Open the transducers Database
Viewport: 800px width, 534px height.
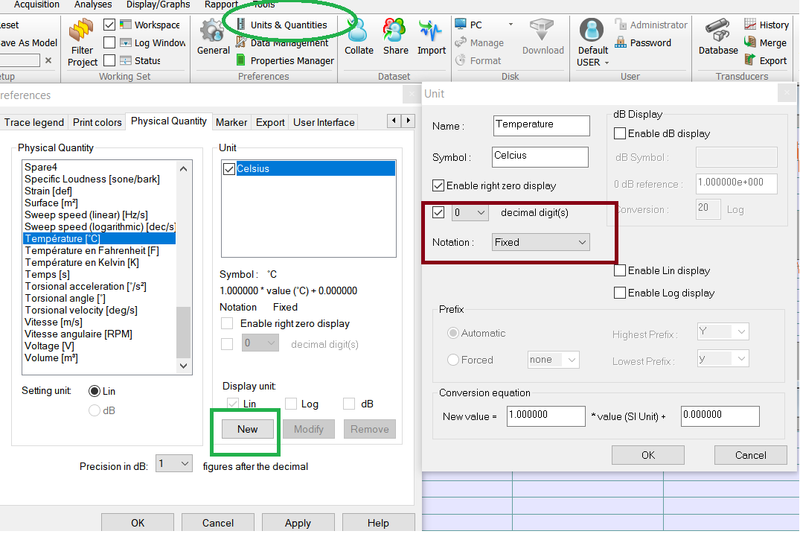718,37
